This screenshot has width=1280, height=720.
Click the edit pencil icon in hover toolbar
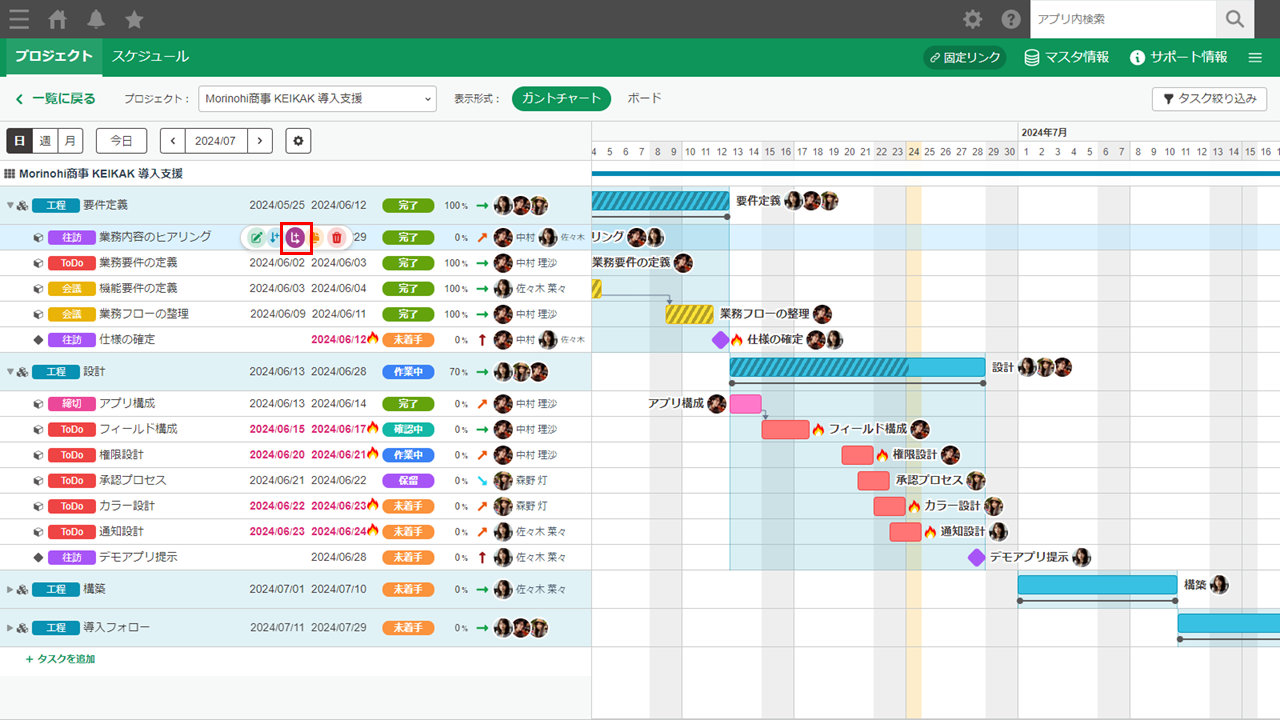tap(256, 237)
